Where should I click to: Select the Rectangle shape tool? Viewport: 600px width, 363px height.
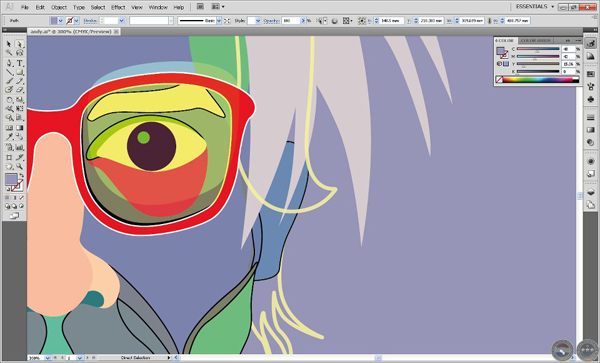point(19,72)
